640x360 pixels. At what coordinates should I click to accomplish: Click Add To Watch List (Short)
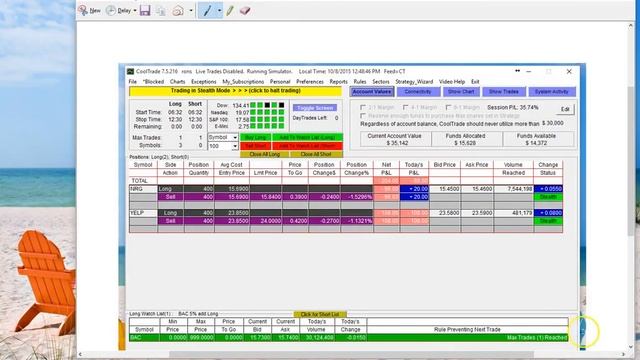point(307,146)
